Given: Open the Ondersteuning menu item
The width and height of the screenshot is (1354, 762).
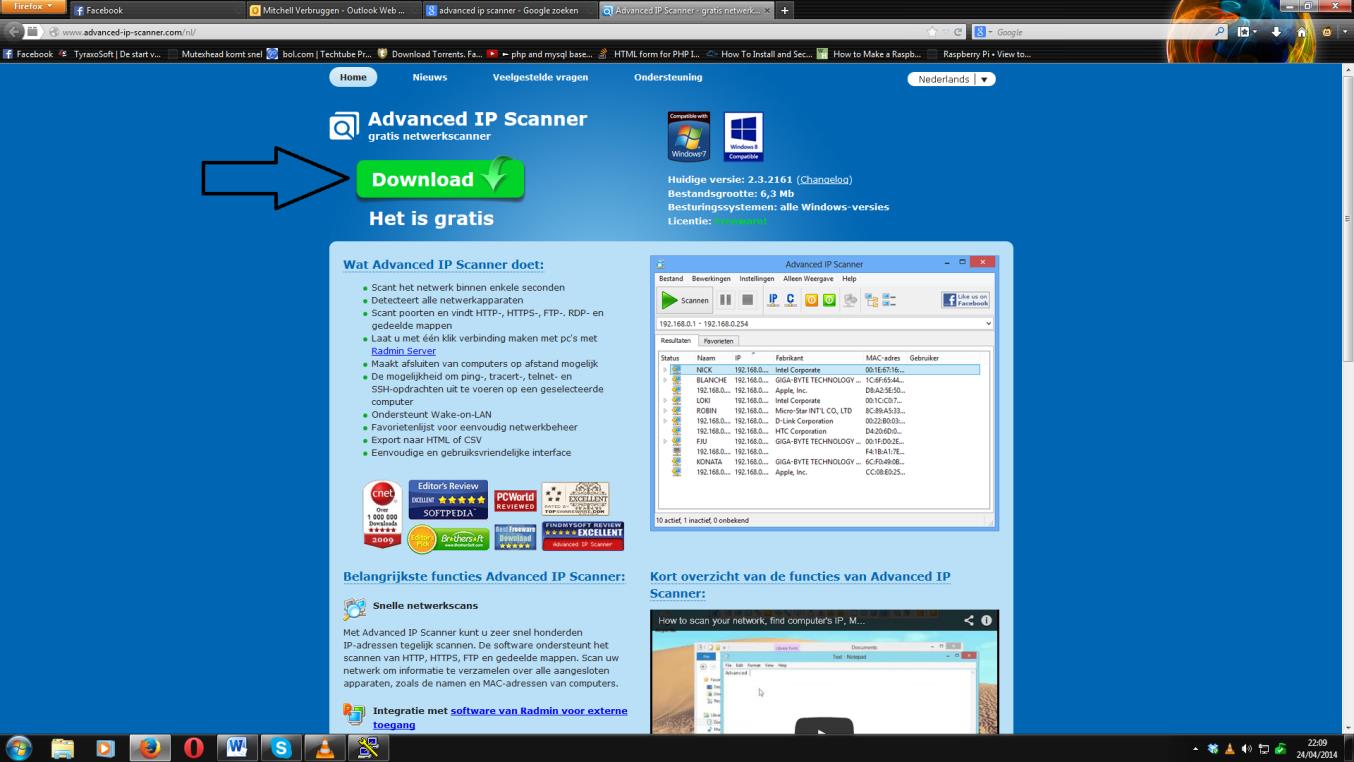Looking at the screenshot, I should (668, 77).
